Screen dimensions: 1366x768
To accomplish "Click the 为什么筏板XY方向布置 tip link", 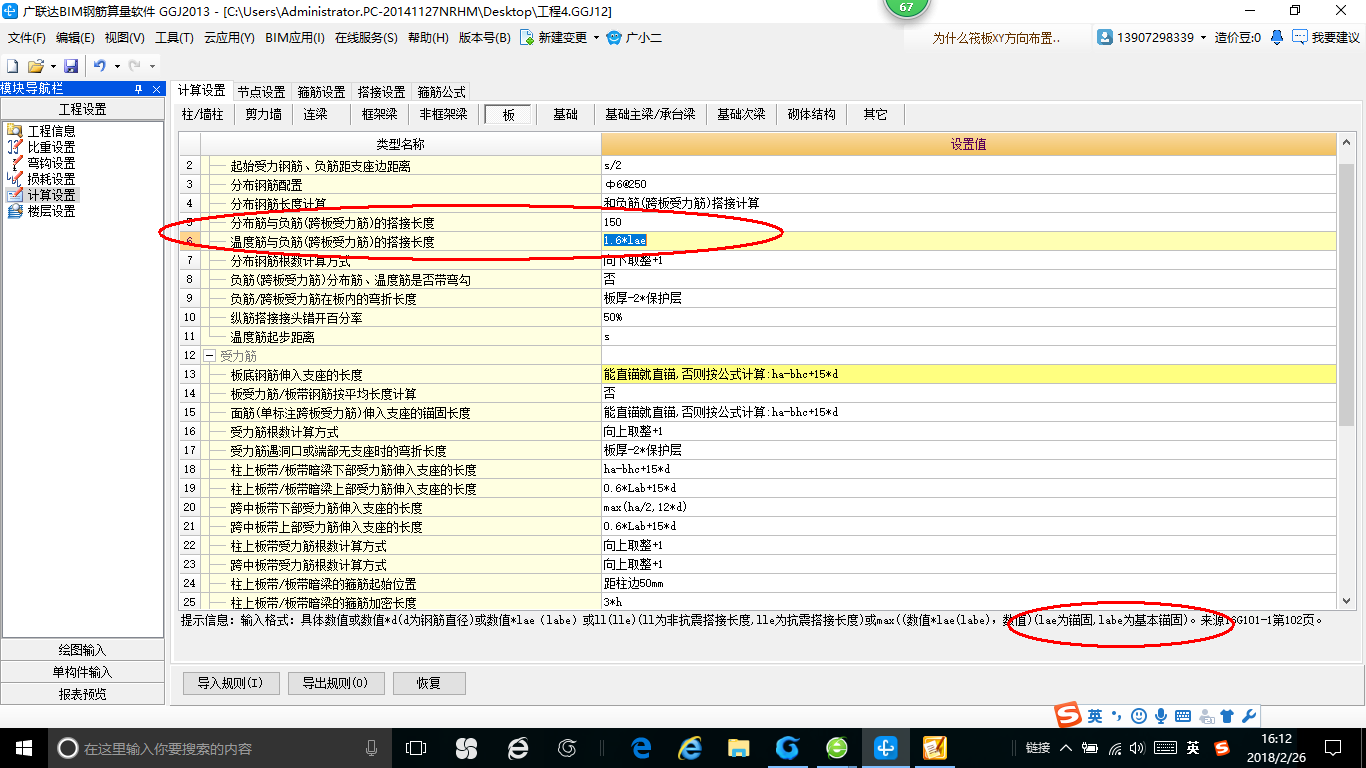I will [x=996, y=38].
